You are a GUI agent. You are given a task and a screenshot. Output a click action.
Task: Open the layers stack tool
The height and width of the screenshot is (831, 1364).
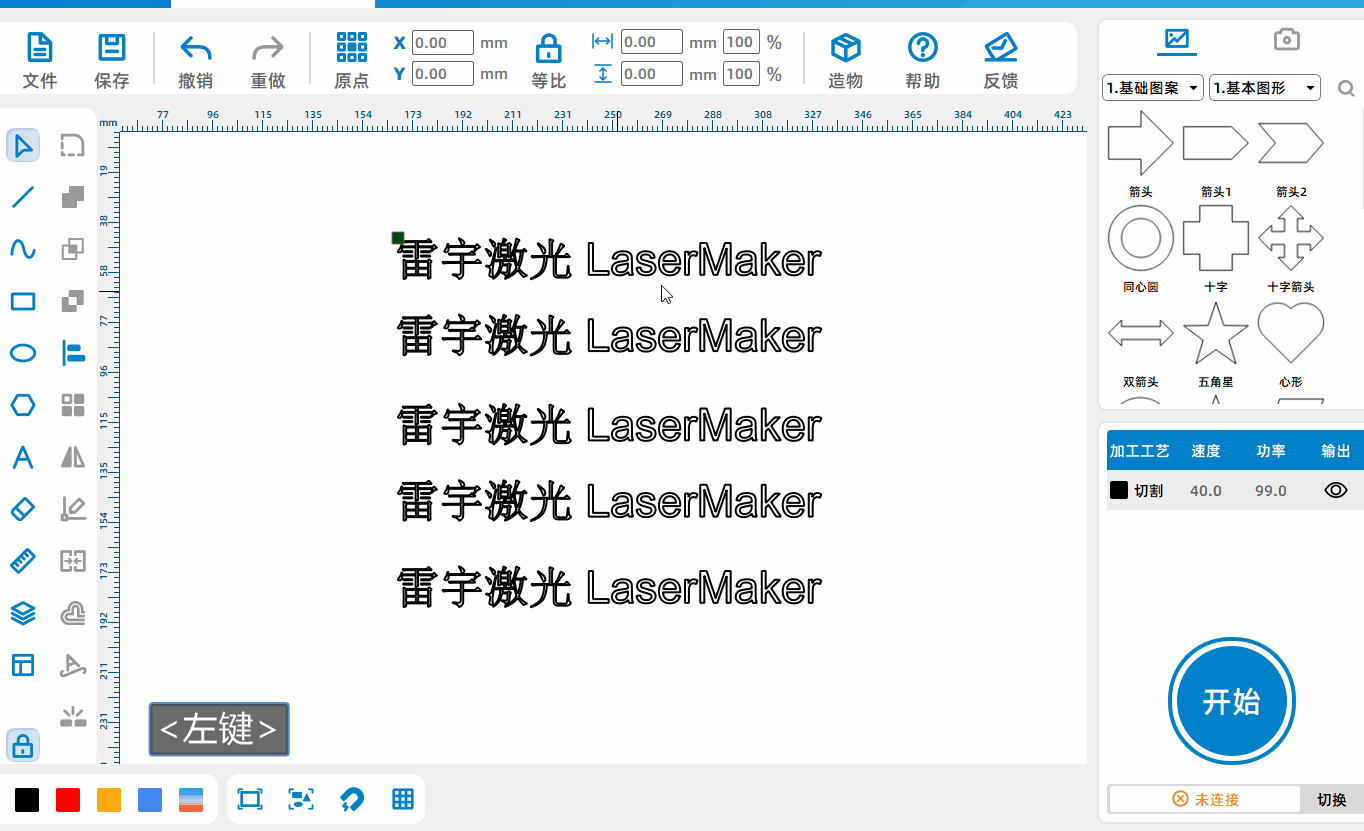tap(23, 613)
